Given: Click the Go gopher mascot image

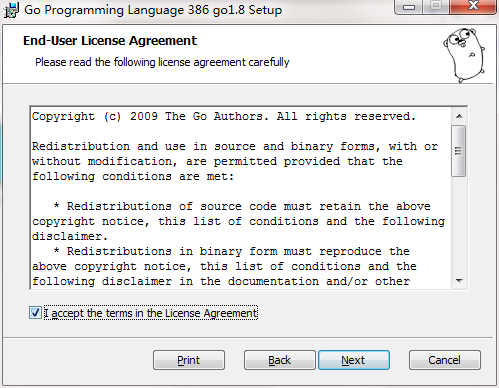Looking at the screenshot, I should click(x=464, y=55).
